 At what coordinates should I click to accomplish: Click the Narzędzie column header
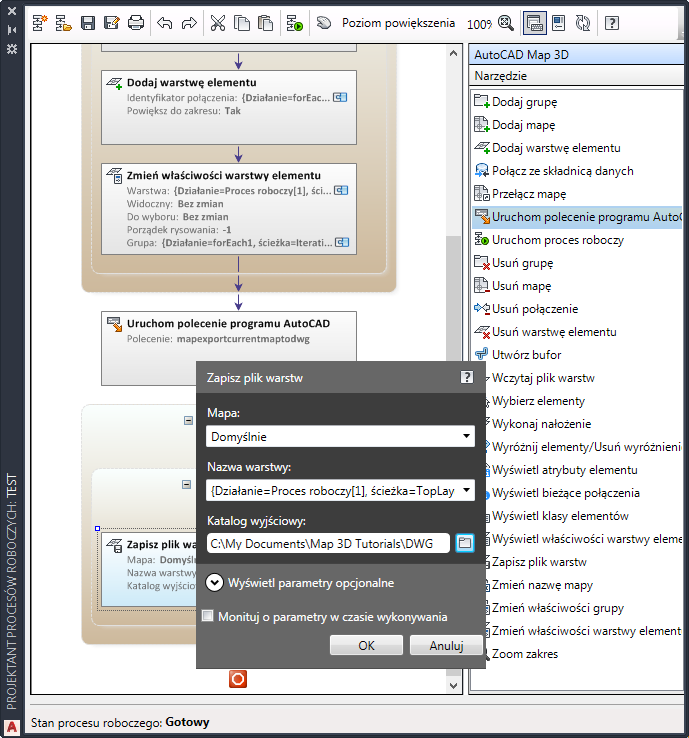coord(577,76)
